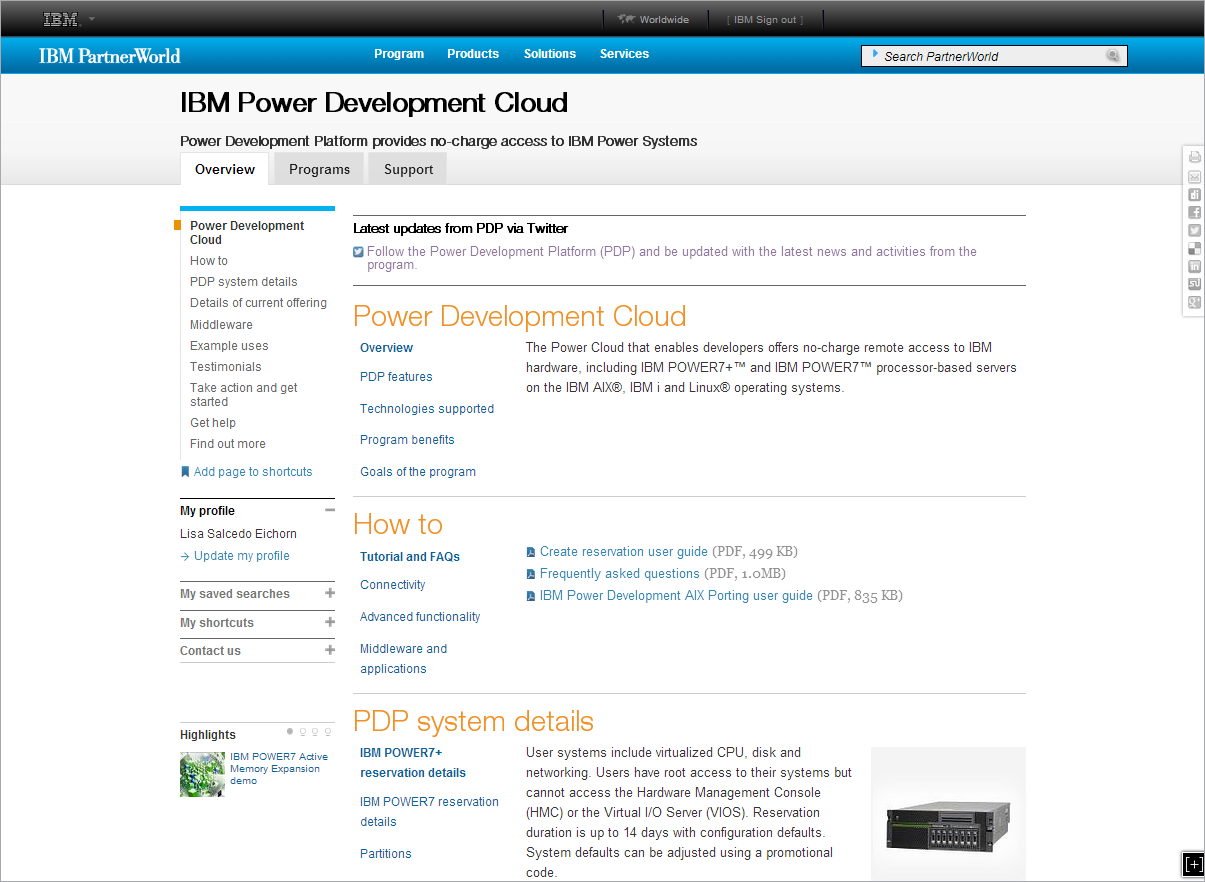This screenshot has width=1205, height=882.
Task: Expand the Contact us section
Action: 330,650
